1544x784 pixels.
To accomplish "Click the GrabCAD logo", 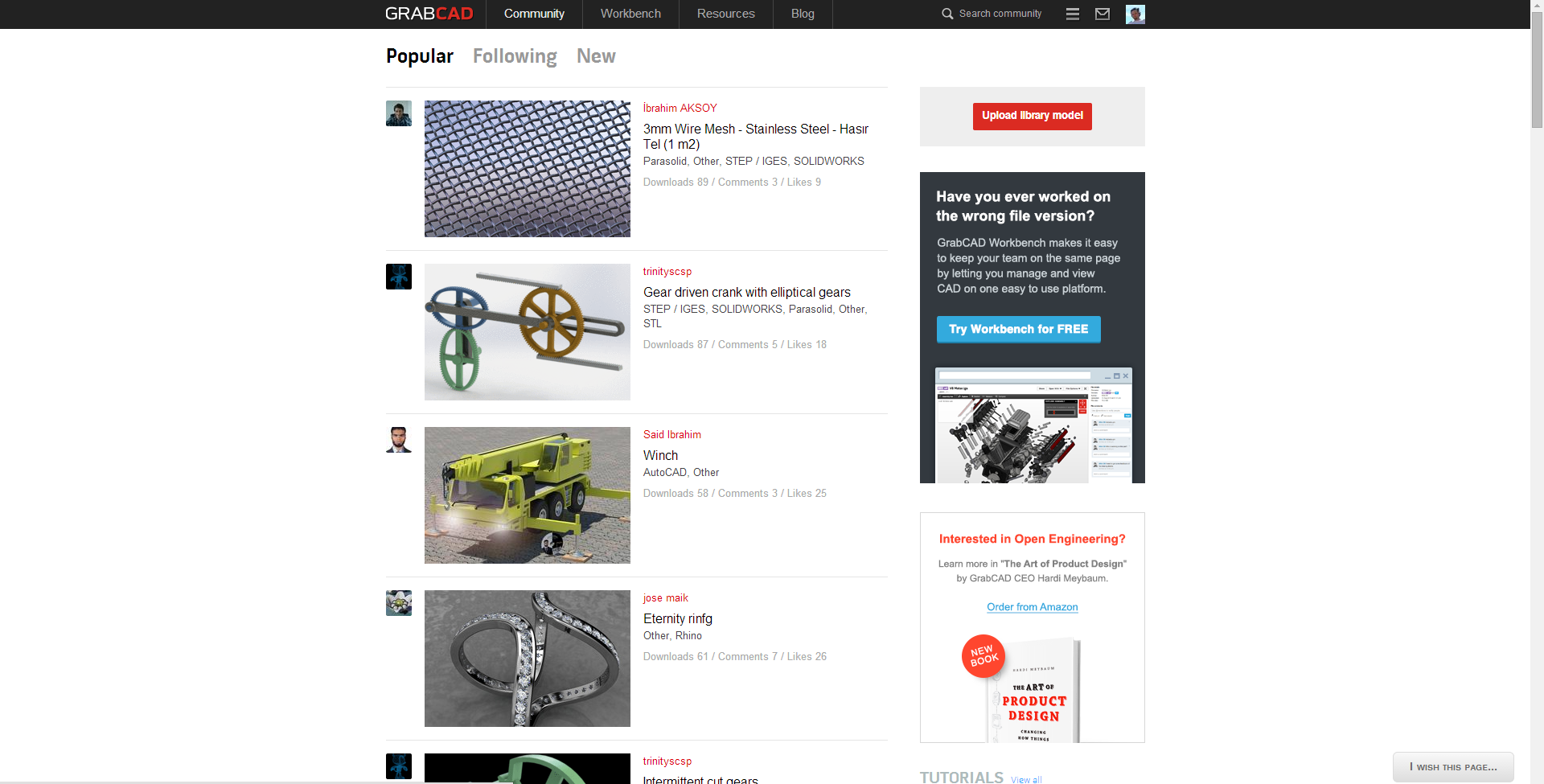I will [429, 14].
